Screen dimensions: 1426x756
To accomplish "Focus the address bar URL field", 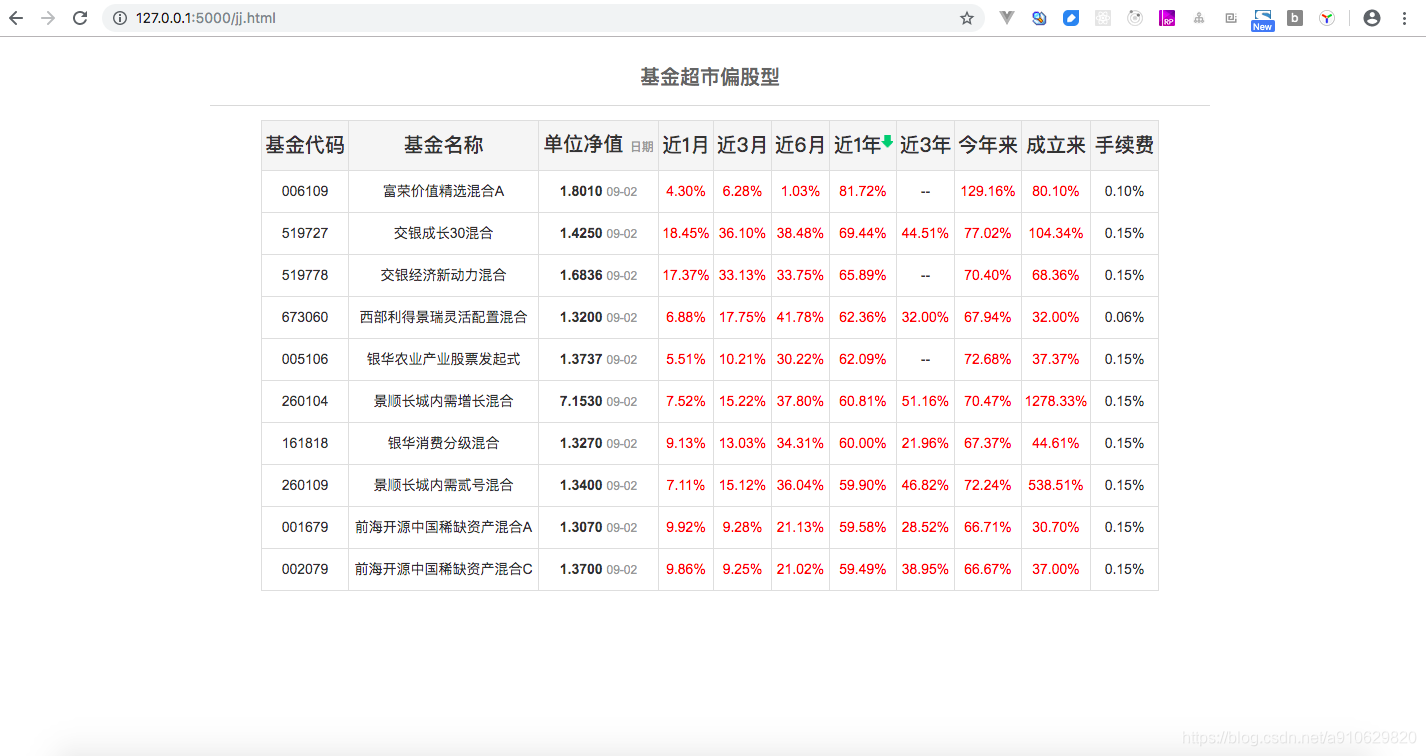I will point(545,18).
